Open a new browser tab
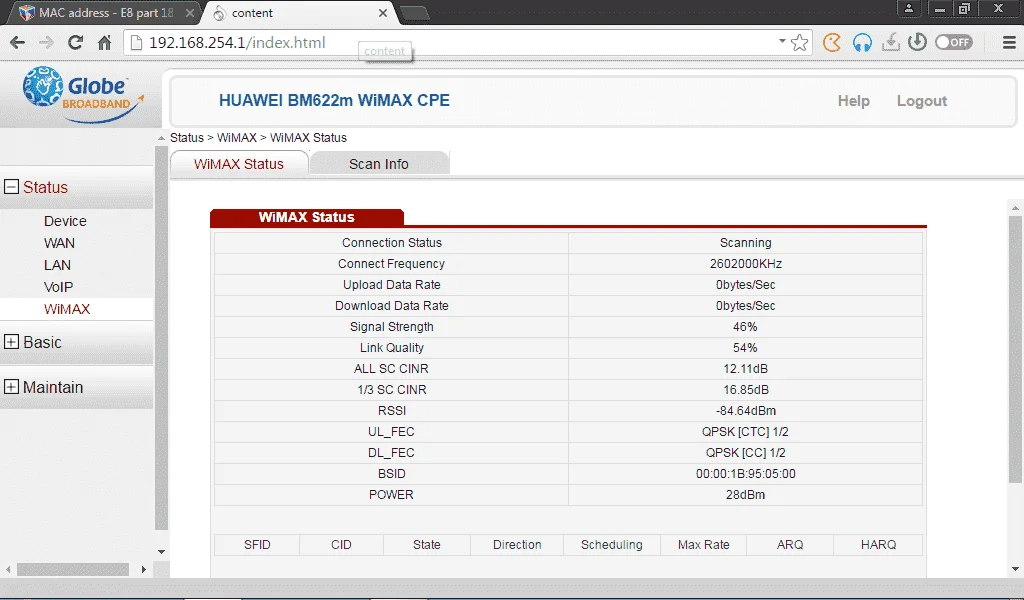The image size is (1024, 600). 414,13
